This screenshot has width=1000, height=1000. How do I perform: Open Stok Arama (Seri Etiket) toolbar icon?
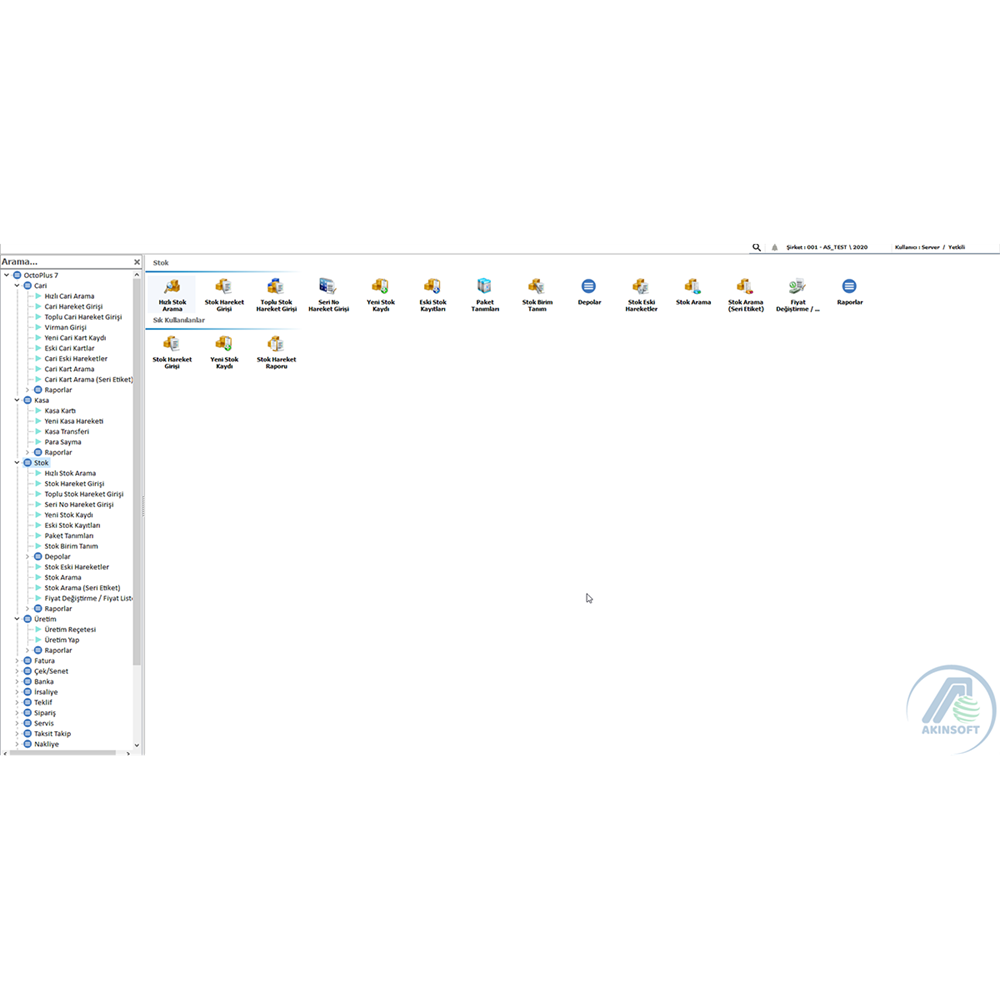tap(745, 288)
